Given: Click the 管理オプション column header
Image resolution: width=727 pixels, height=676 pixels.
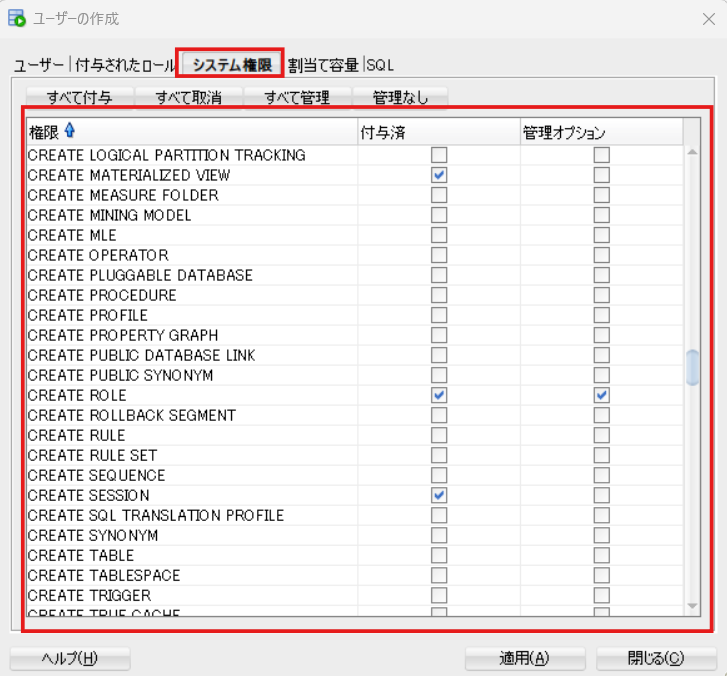Looking at the screenshot, I should coord(601,133).
